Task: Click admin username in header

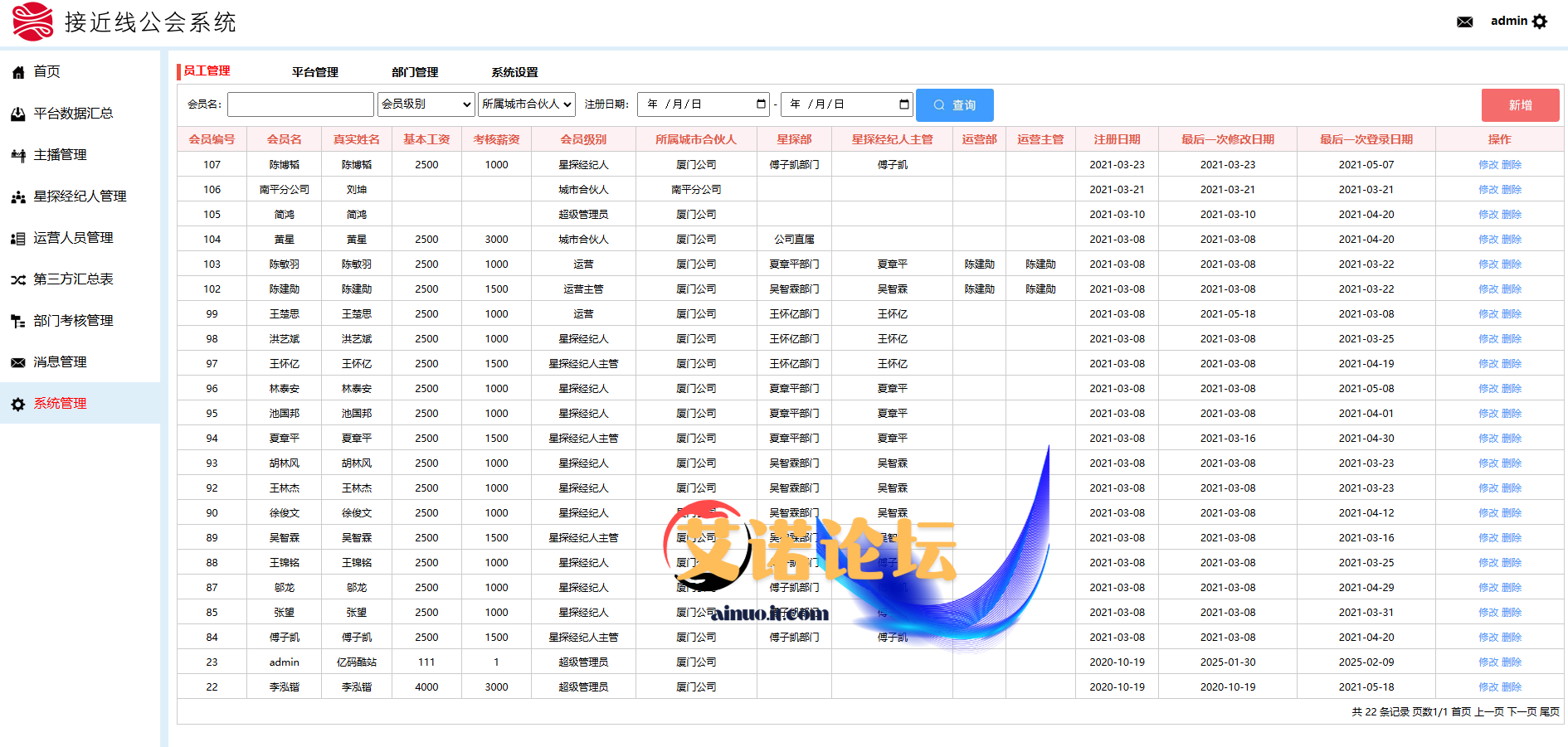Action: coord(1508,21)
